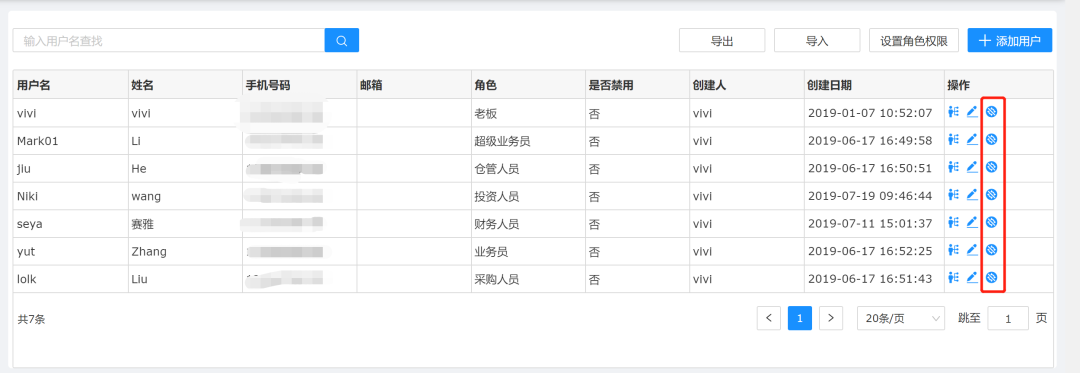Open 设置角色权限 role permissions settings
The image size is (1080, 373).
click(914, 41)
